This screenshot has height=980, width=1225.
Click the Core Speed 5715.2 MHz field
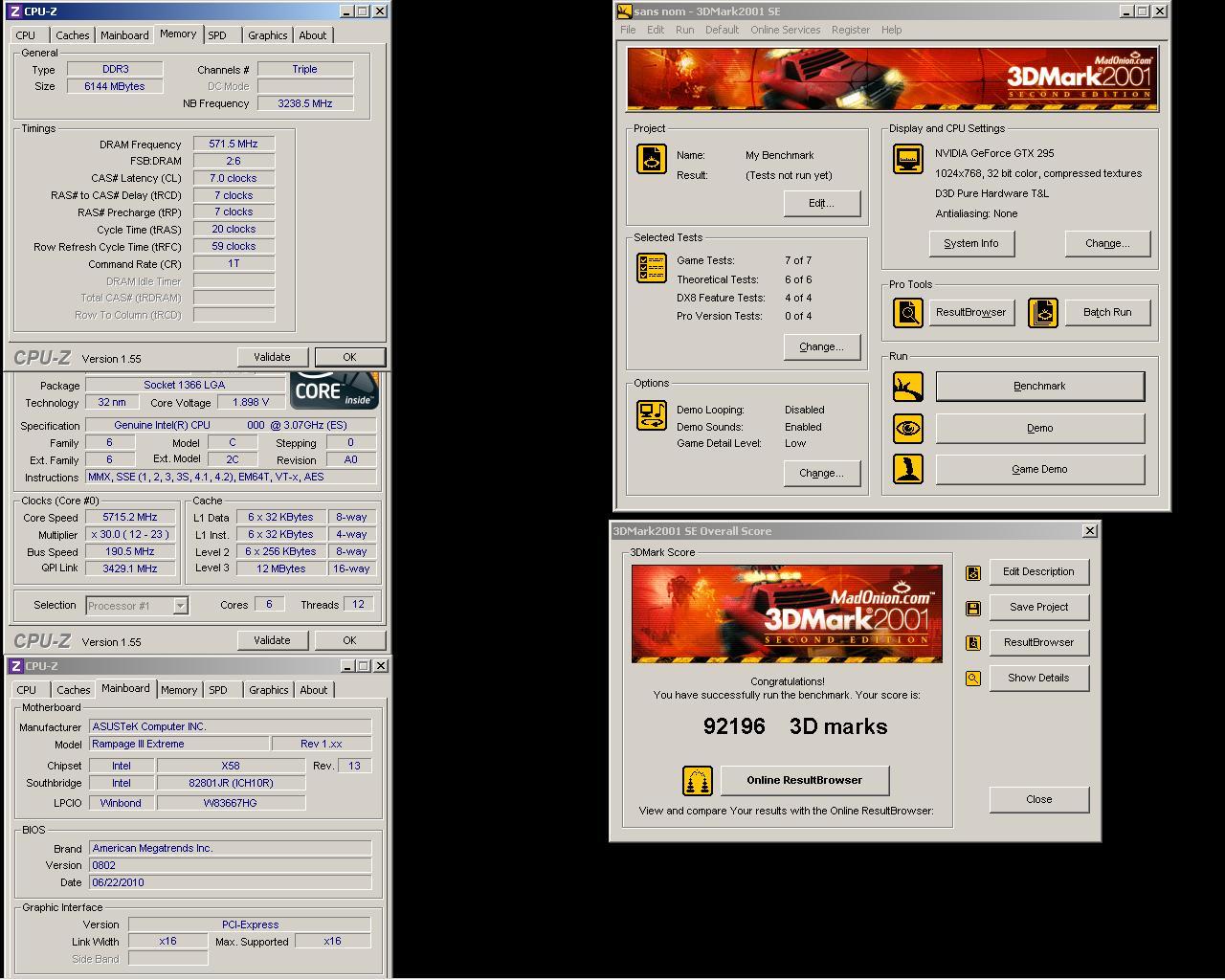click(131, 517)
